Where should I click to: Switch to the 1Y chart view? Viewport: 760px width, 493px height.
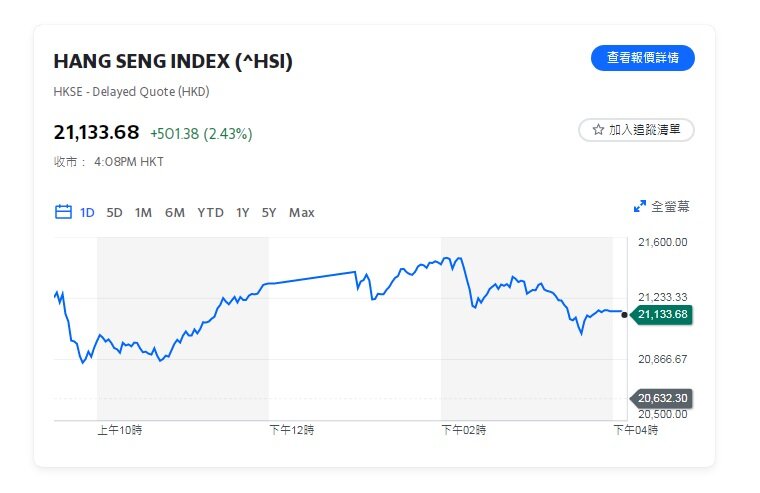[x=242, y=212]
